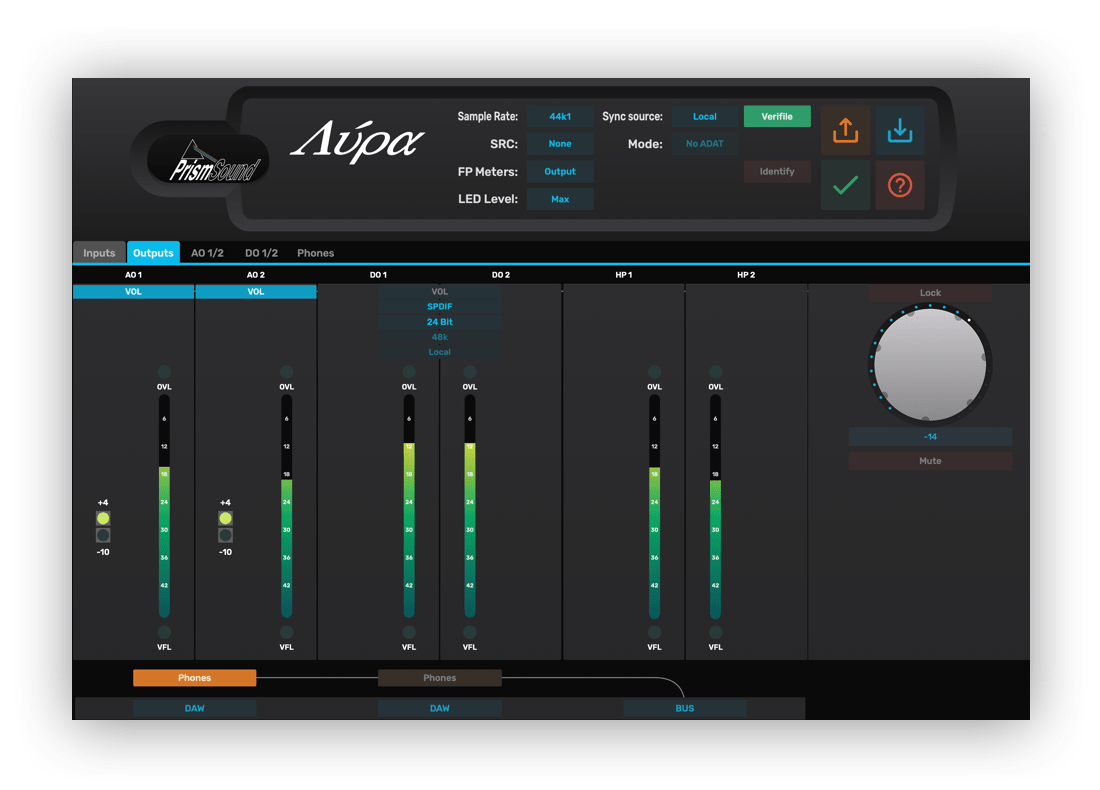
Task: Click the DAW source under AO 1/2
Action: coord(194,709)
